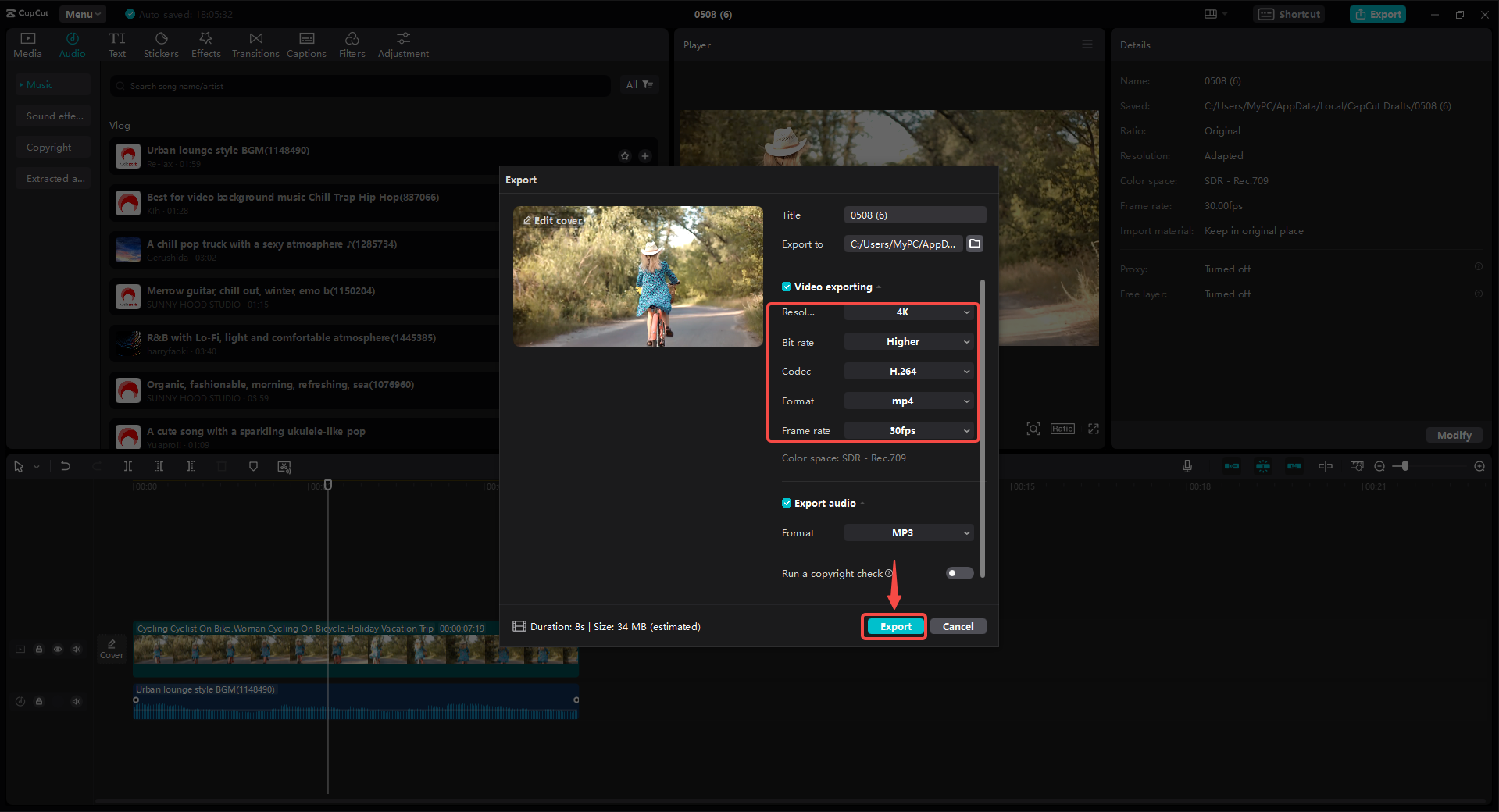The width and height of the screenshot is (1499, 812).
Task: Collapse the Video exporting section
Action: pyautogui.click(x=880, y=287)
